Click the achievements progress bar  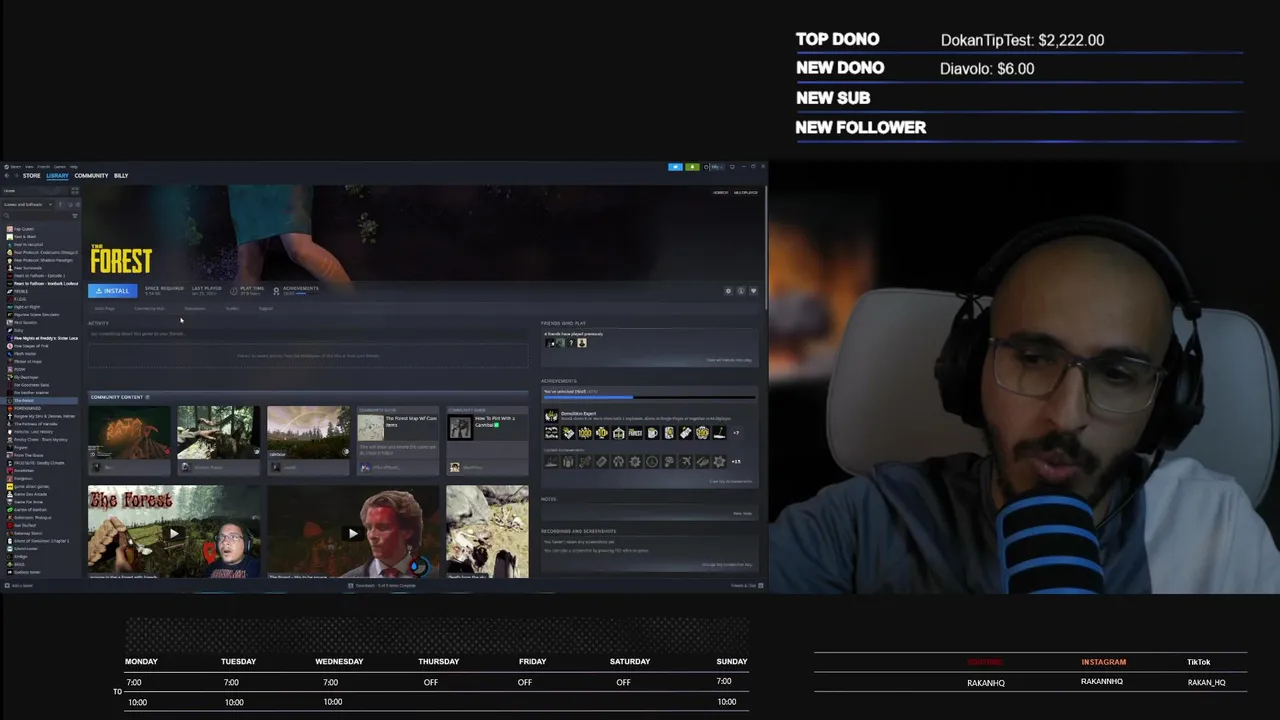click(x=649, y=397)
